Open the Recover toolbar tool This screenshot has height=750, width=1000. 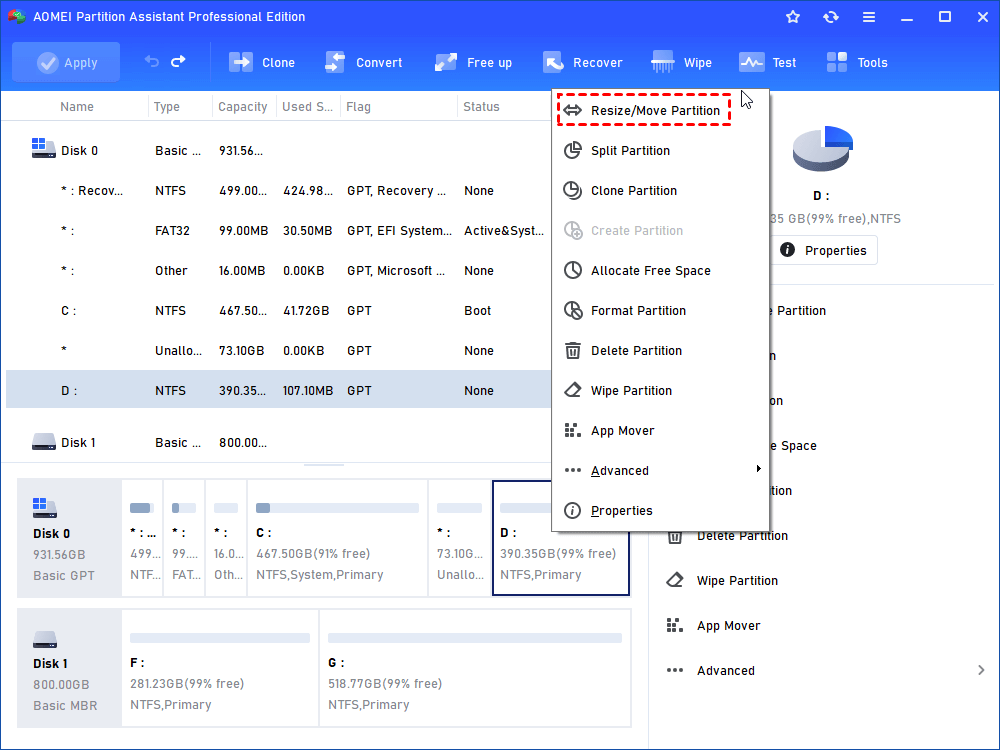click(x=582, y=62)
